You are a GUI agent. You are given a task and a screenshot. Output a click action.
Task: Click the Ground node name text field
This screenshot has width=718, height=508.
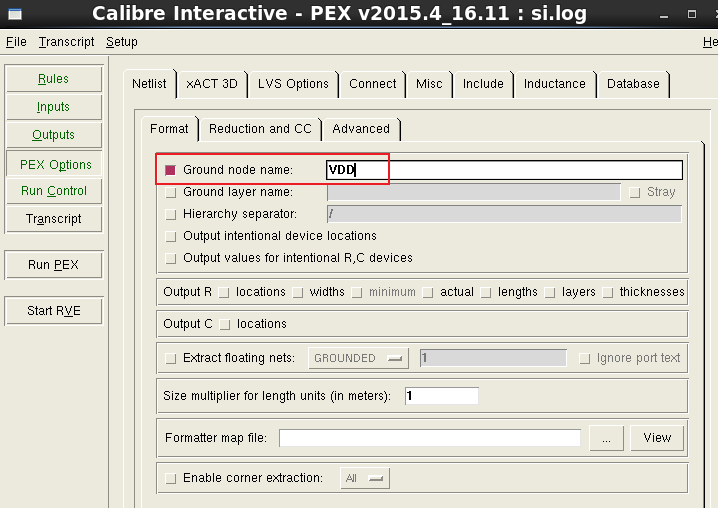[x=504, y=170]
